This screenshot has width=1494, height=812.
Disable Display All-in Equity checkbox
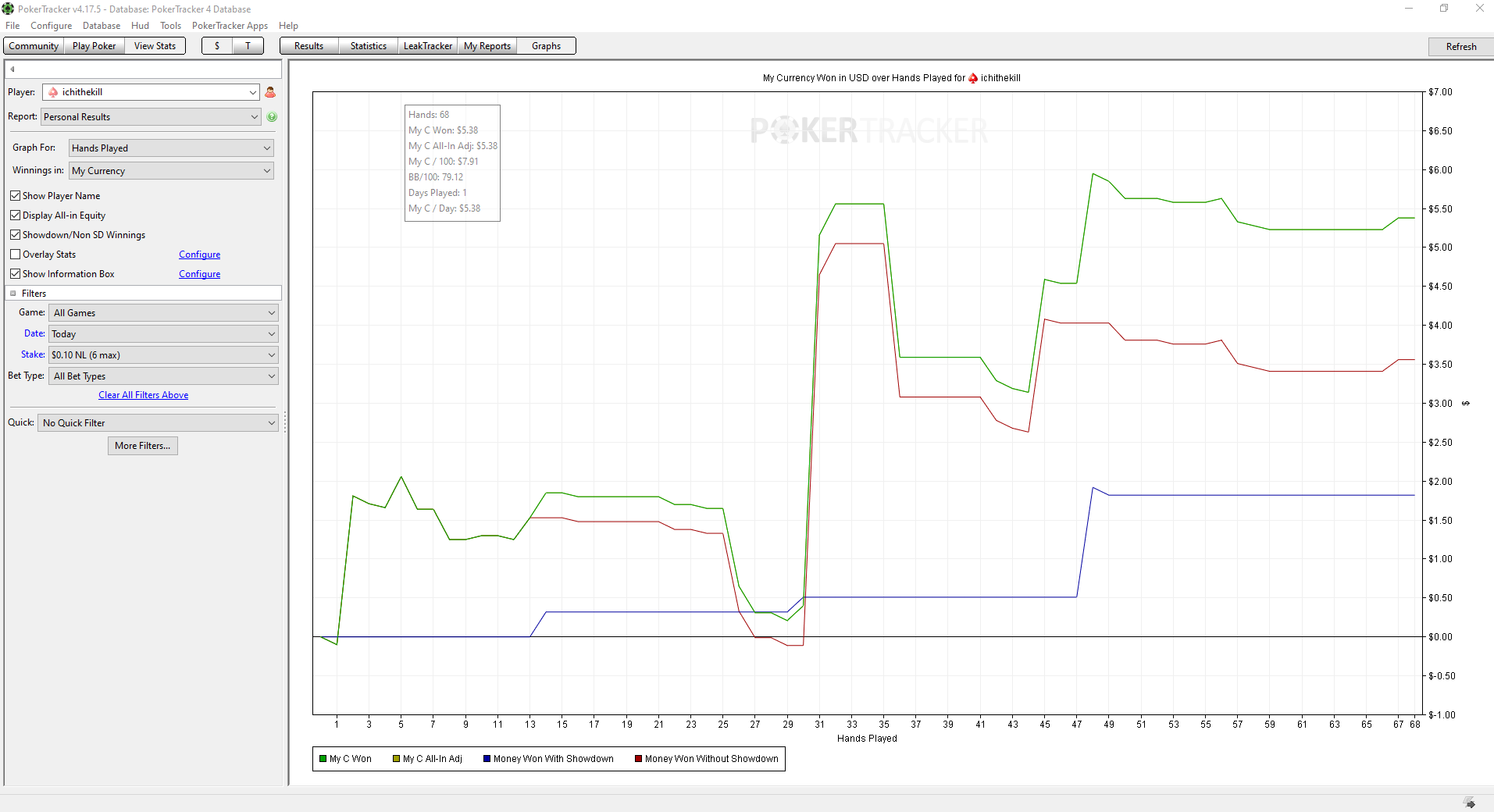(15, 215)
